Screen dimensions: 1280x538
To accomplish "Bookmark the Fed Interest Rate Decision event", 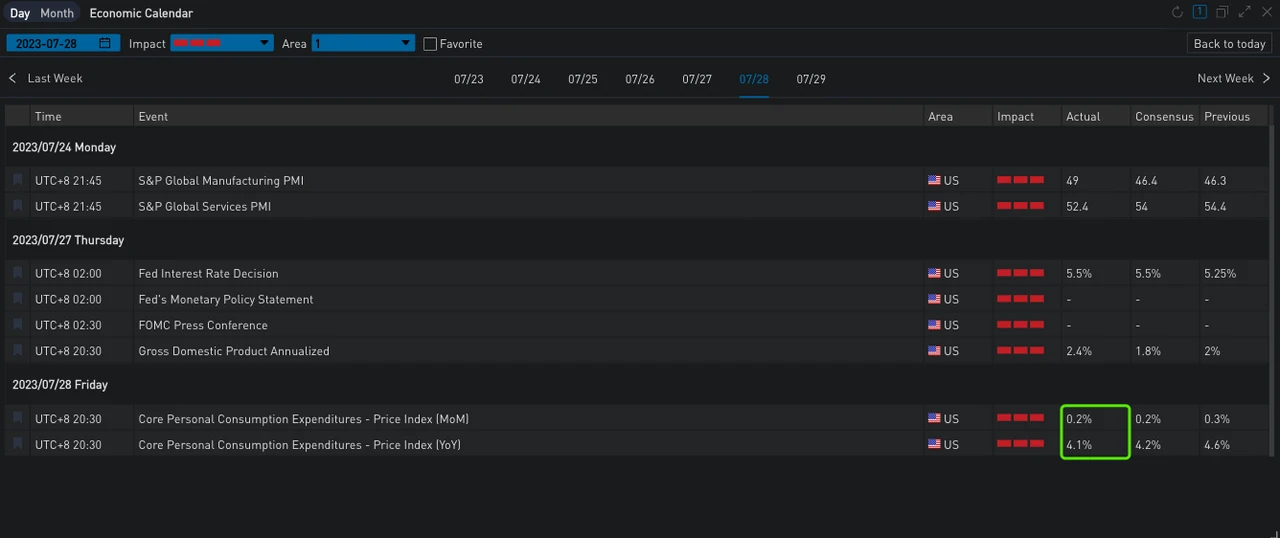I will click(17, 273).
